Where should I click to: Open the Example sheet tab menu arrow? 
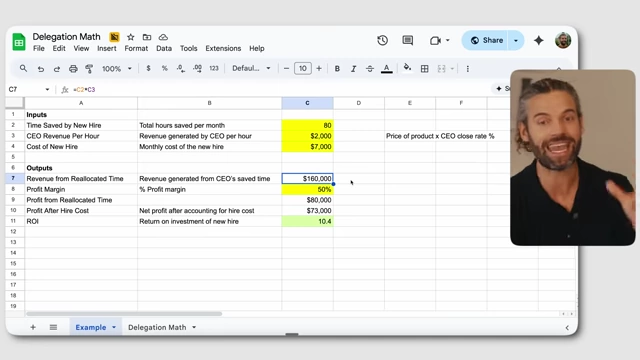click(x=114, y=327)
